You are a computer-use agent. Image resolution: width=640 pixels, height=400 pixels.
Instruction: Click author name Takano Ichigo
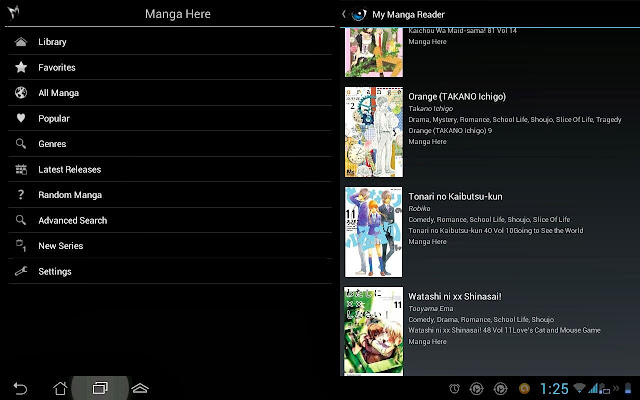[x=431, y=109]
